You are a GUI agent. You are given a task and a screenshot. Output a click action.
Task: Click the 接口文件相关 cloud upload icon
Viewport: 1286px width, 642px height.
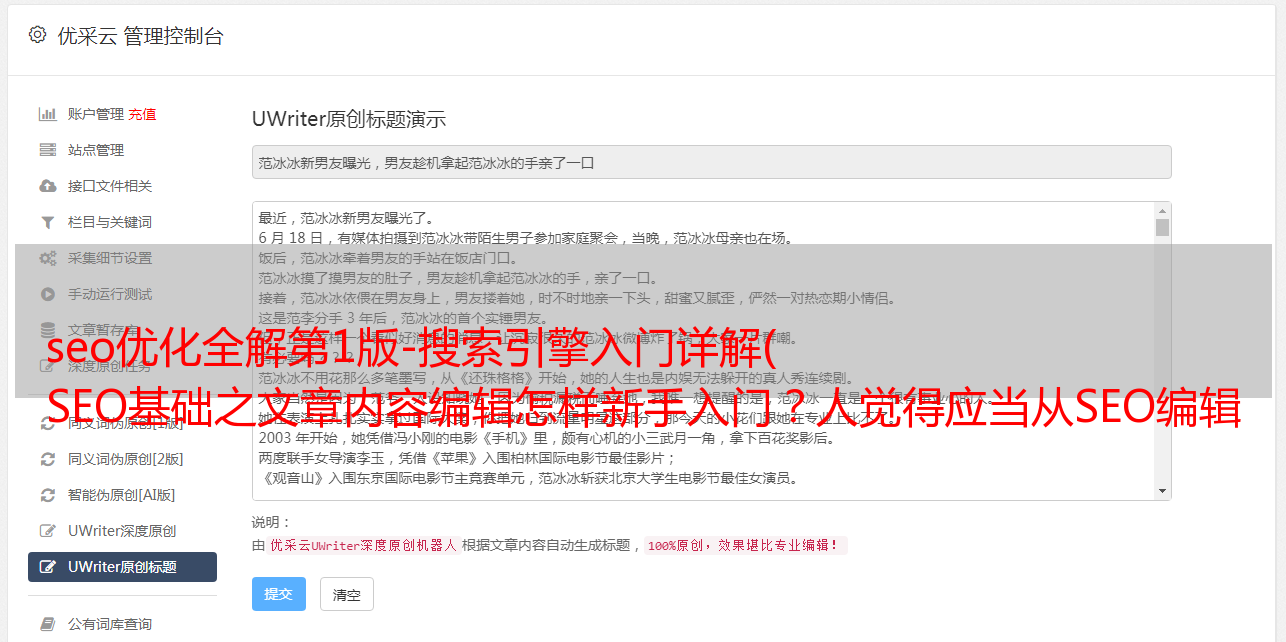[x=47, y=186]
